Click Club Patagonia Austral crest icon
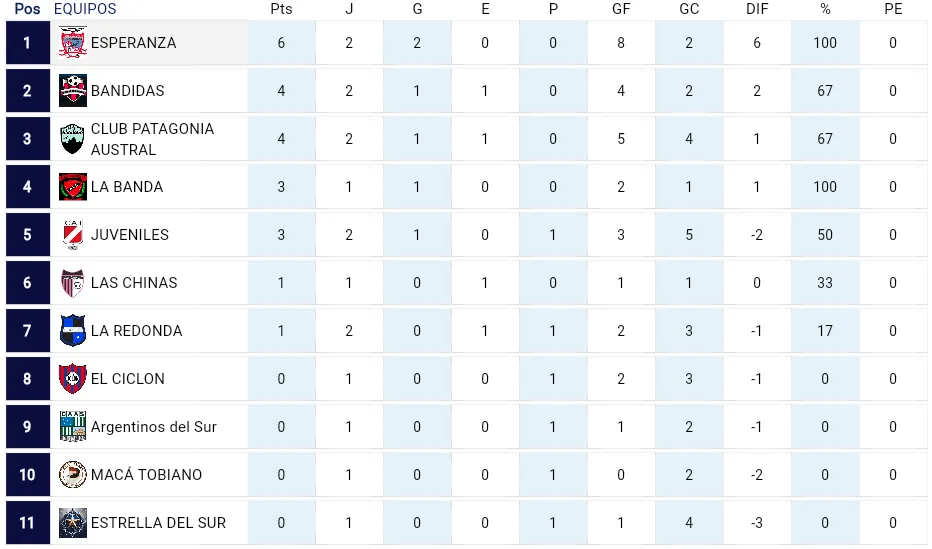Image resolution: width=932 pixels, height=549 pixels. click(72, 139)
